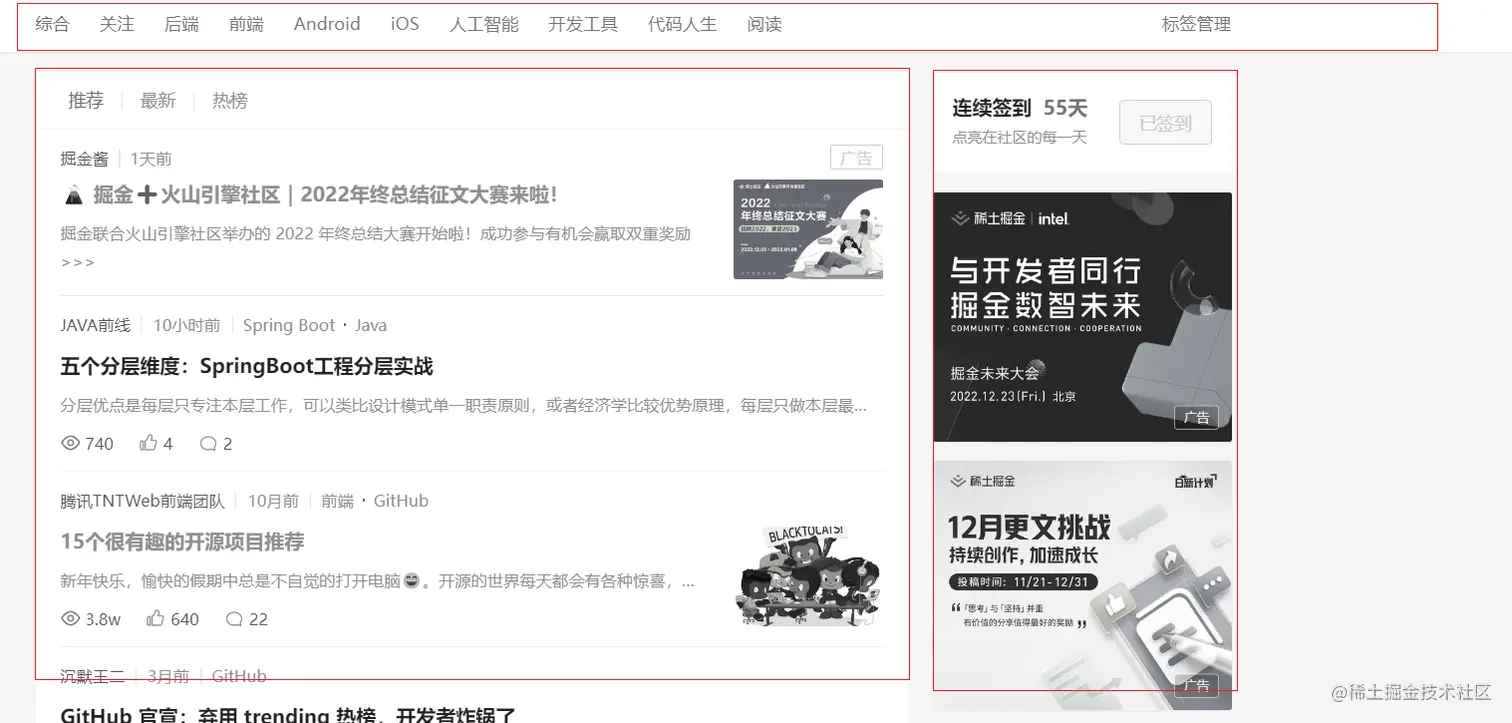Click the 连续签到 55天 heading
1512x723 pixels.
[x=1019, y=108]
